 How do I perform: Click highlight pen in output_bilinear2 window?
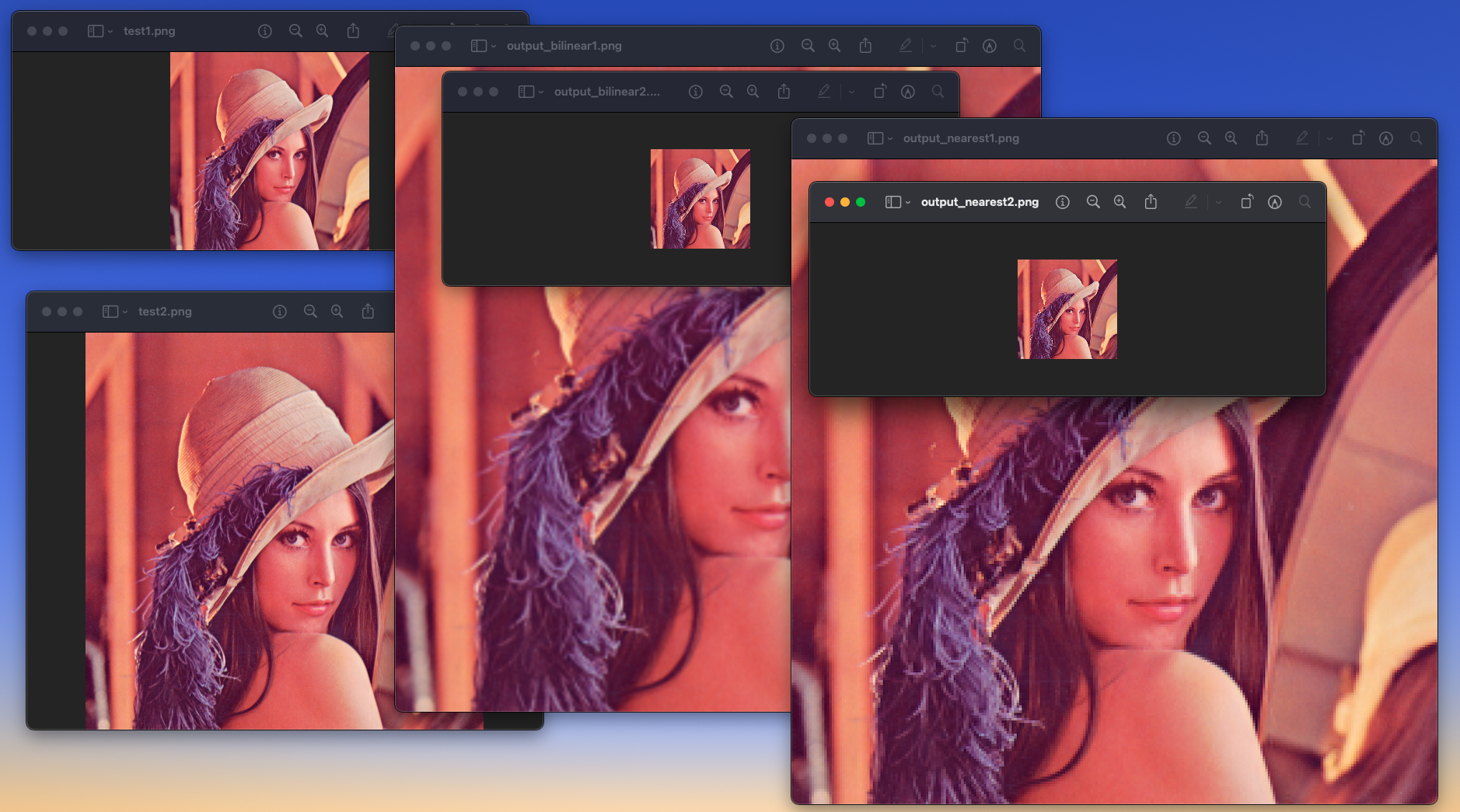pos(824,92)
